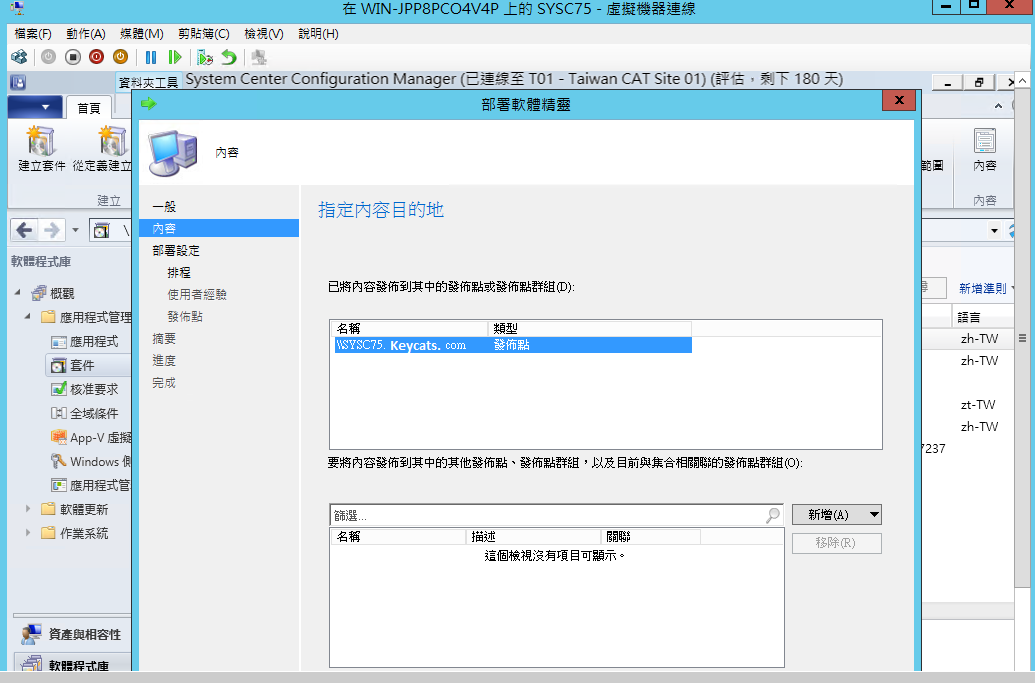Select 全域條件 in the tree

[85, 413]
